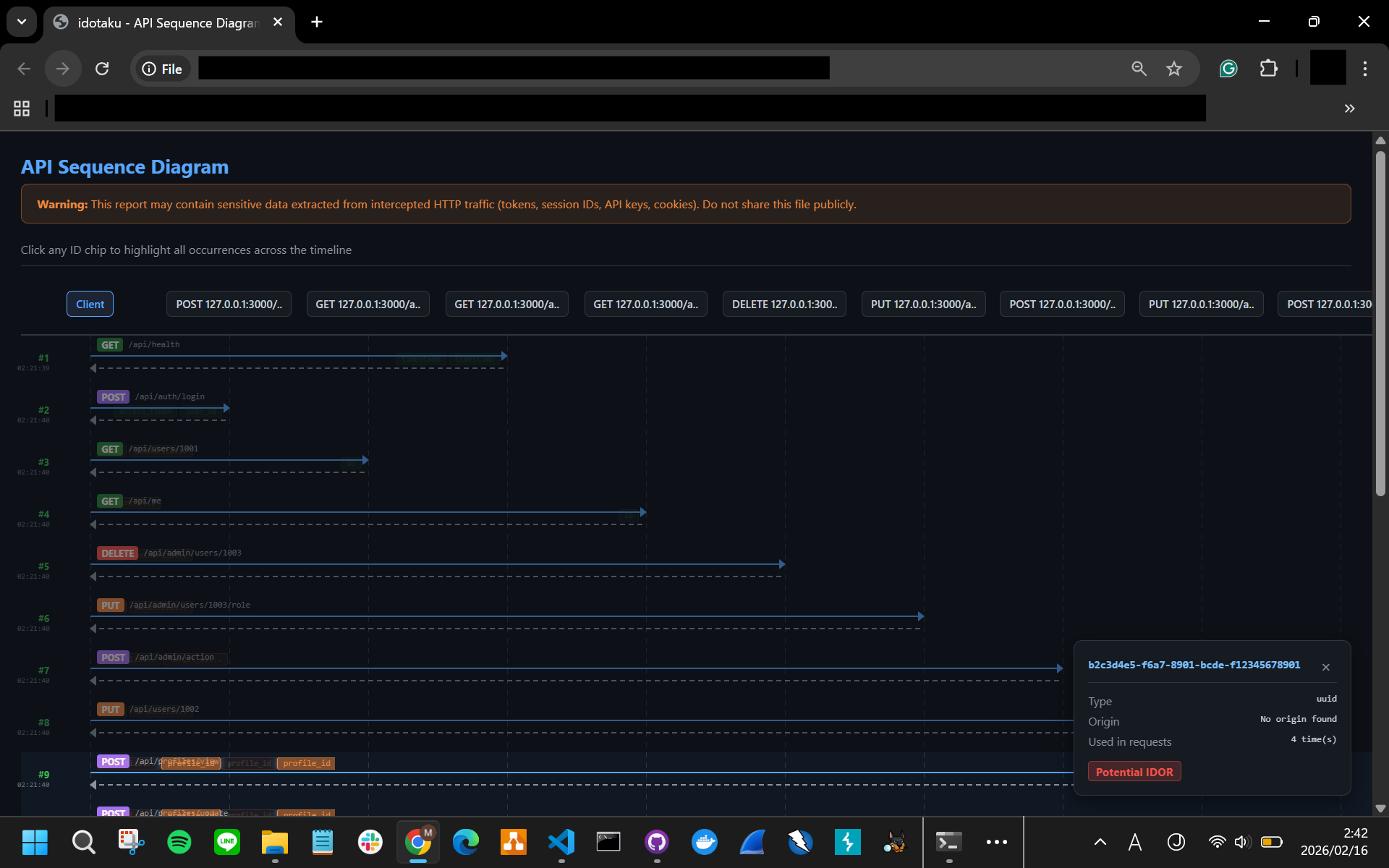
Task: Open the zoom magnifier icon in address bar
Action: click(1139, 69)
